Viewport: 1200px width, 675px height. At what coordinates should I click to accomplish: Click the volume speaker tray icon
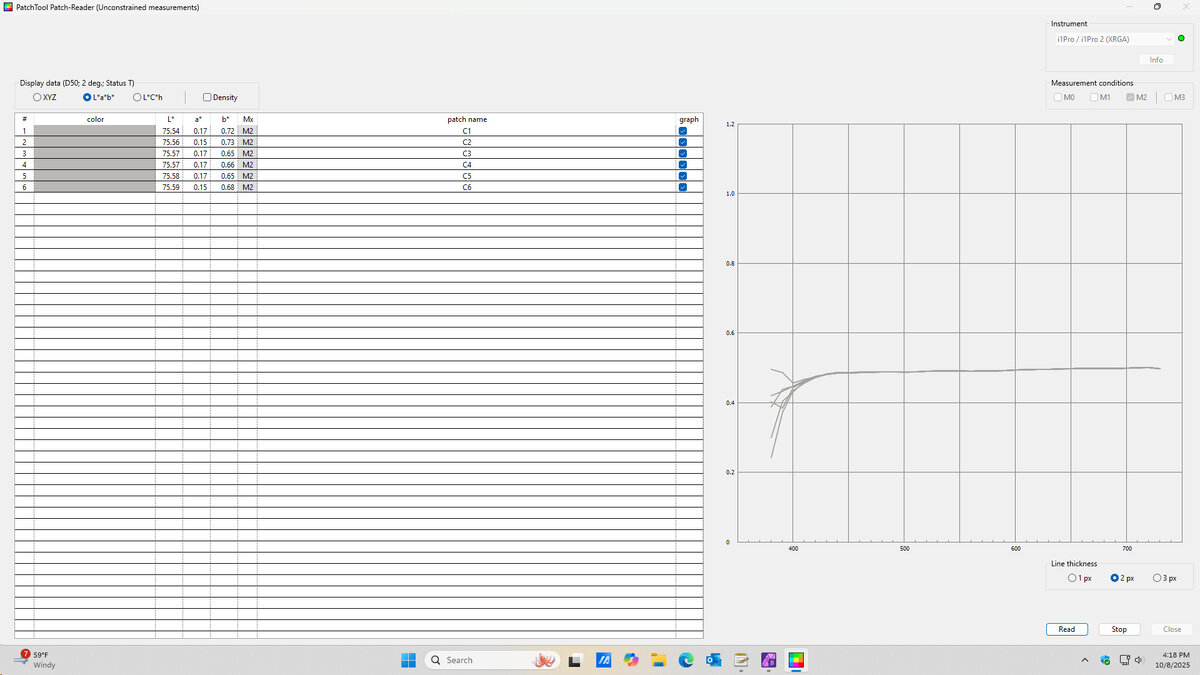click(1138, 660)
